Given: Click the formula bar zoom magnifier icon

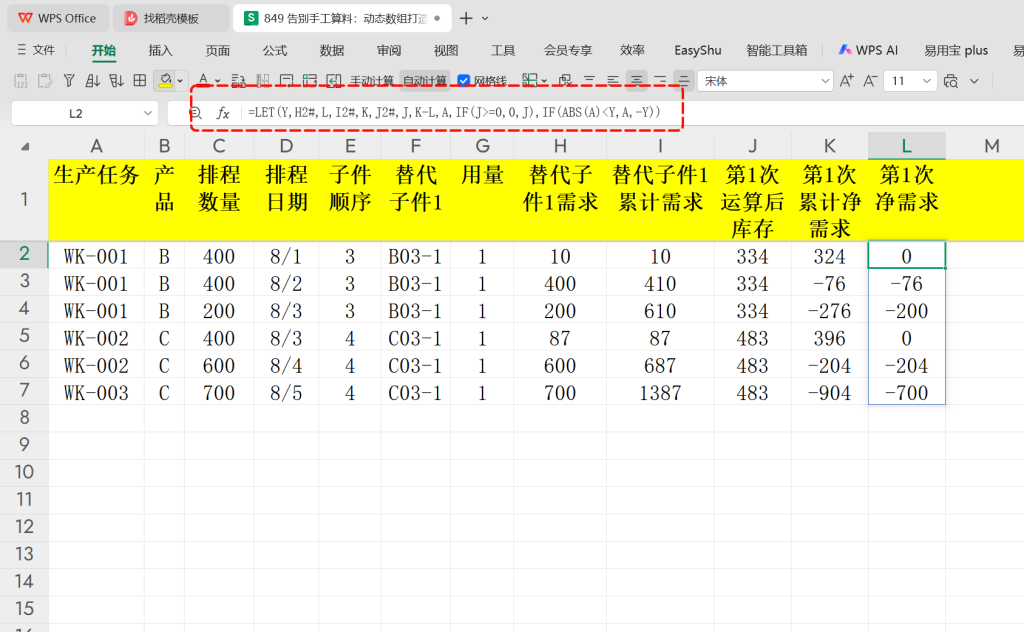Looking at the screenshot, I should point(195,114).
